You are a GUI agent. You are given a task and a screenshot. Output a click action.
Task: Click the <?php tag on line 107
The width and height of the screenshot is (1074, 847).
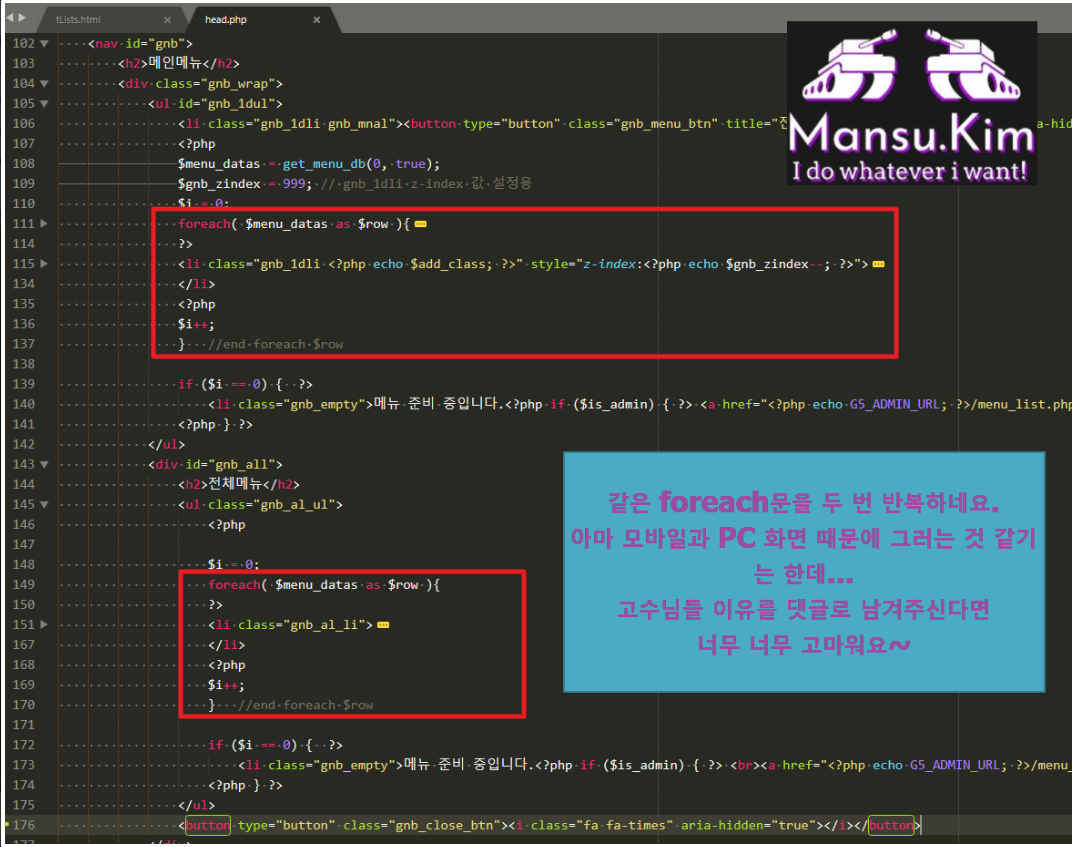point(197,144)
